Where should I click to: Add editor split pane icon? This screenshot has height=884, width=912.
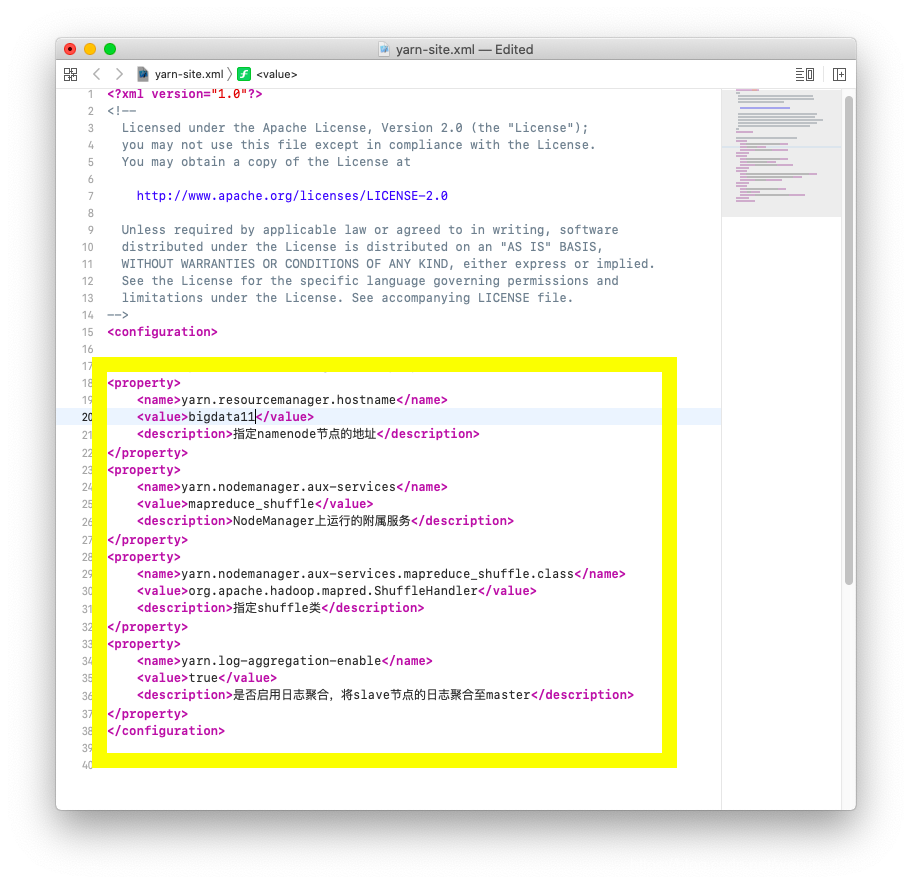coord(839,74)
